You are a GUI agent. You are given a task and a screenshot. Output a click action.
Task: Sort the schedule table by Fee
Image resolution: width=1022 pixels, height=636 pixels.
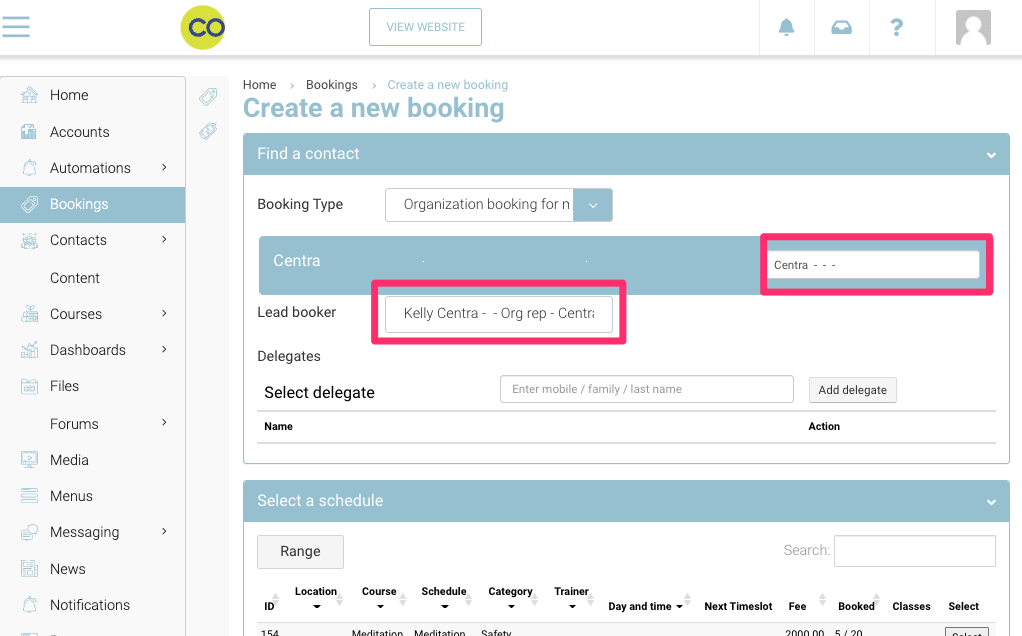click(x=797, y=606)
